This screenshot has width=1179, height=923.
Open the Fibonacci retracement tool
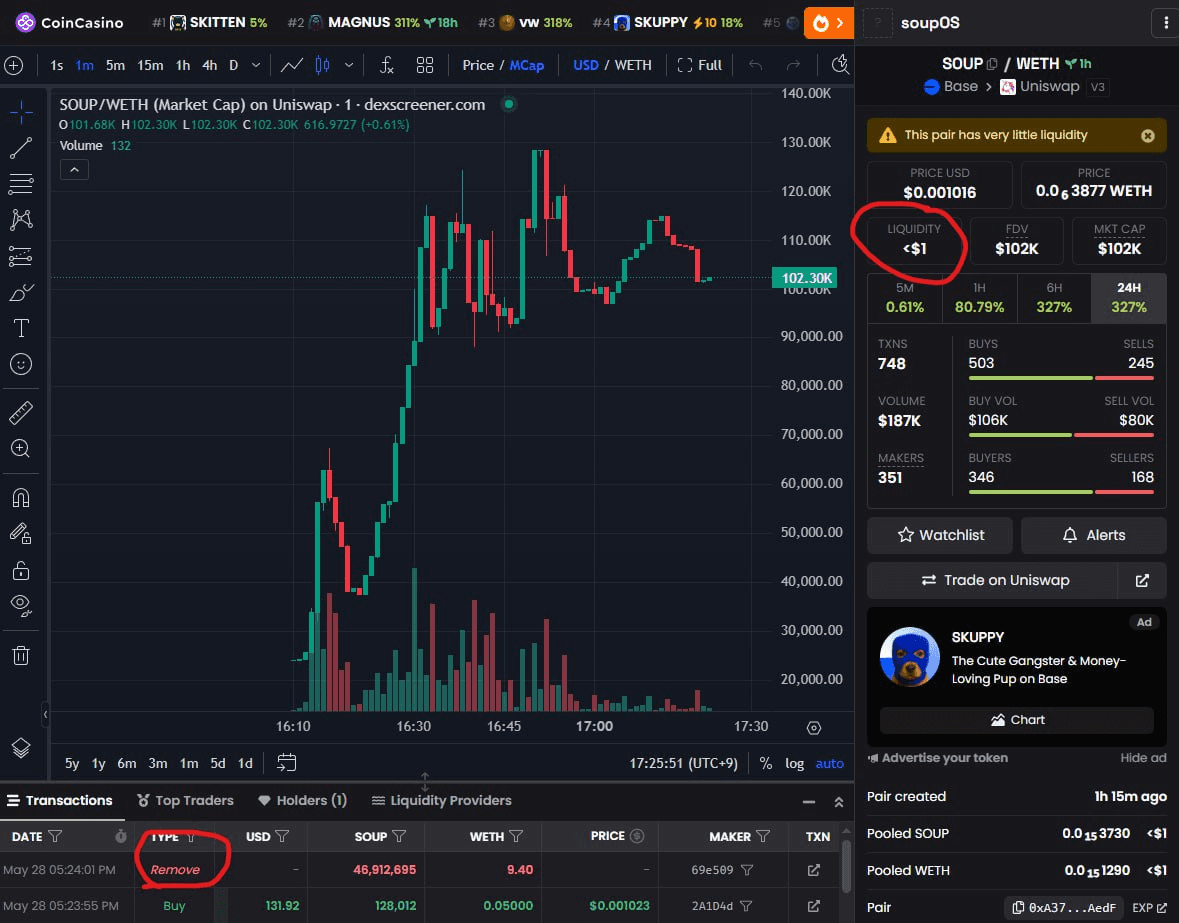click(x=21, y=183)
